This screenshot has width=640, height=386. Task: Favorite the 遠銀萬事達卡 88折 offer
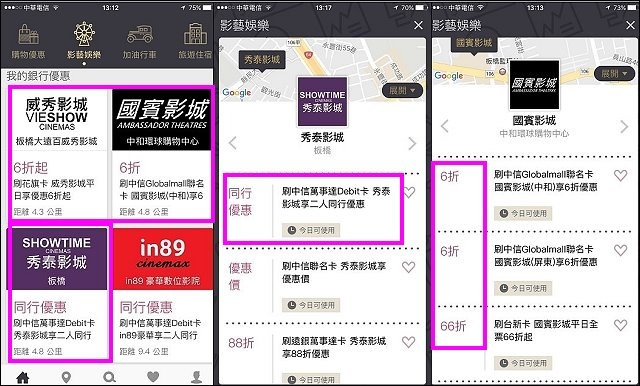(x=409, y=342)
